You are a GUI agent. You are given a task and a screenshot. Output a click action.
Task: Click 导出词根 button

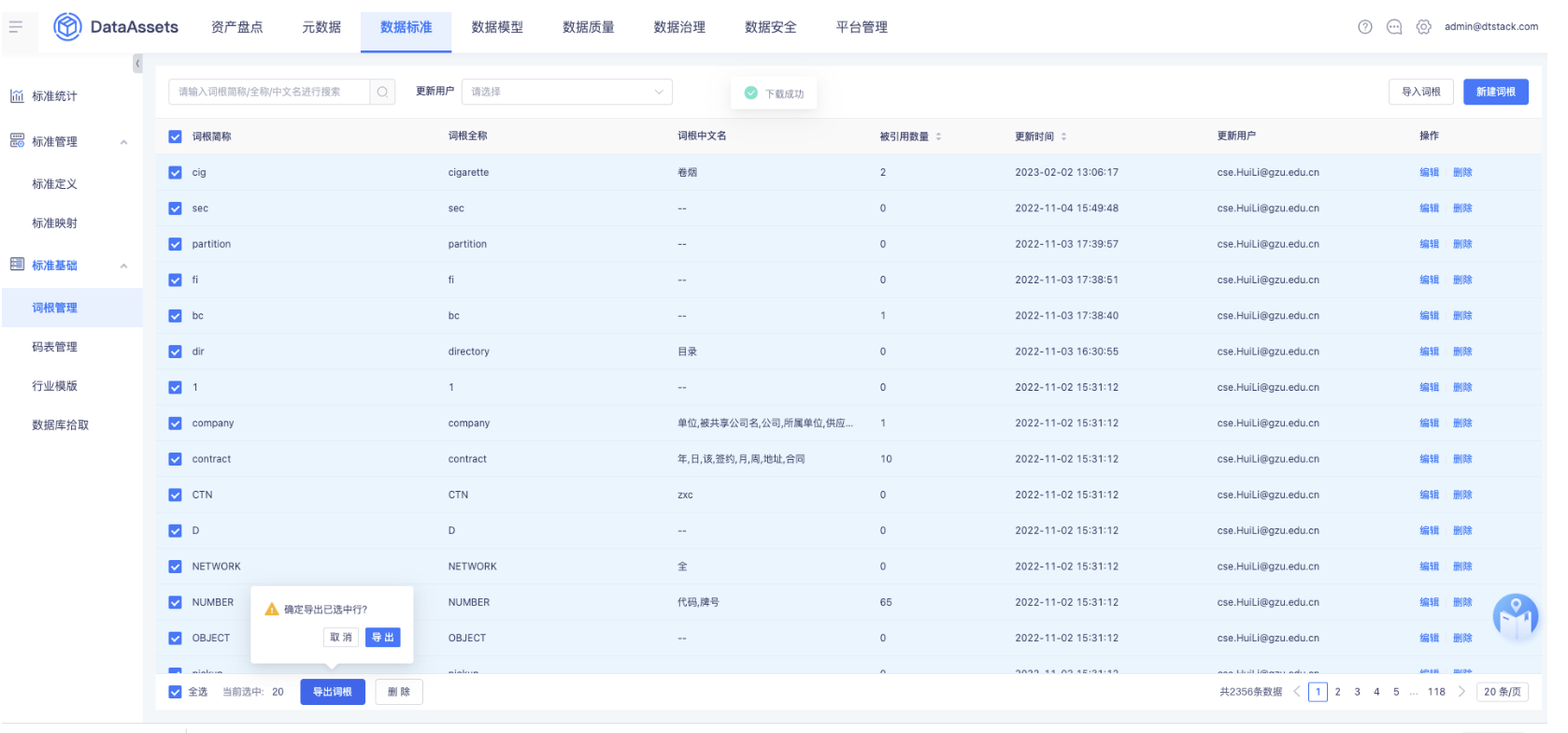333,692
